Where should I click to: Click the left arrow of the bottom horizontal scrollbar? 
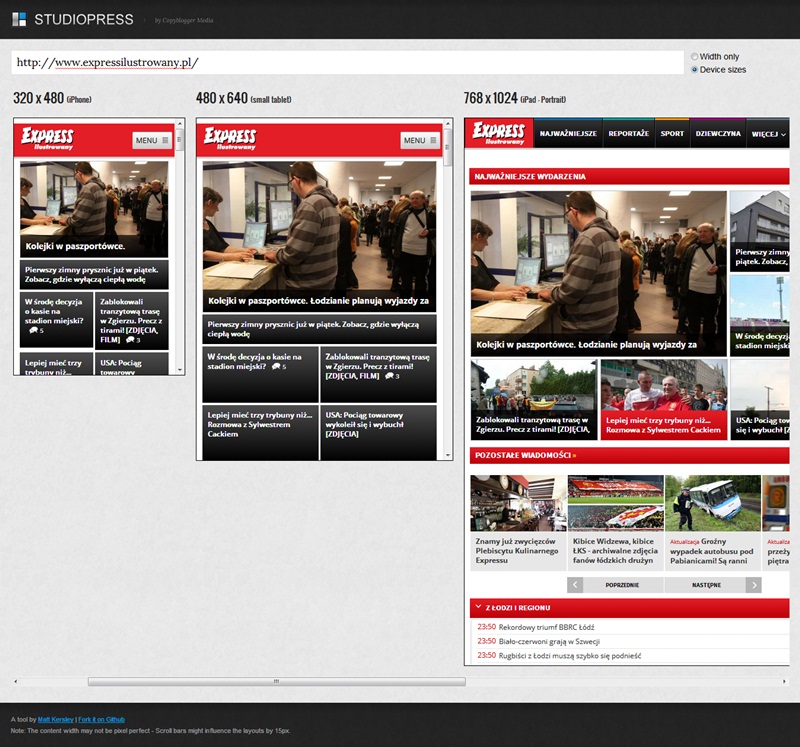coord(15,682)
